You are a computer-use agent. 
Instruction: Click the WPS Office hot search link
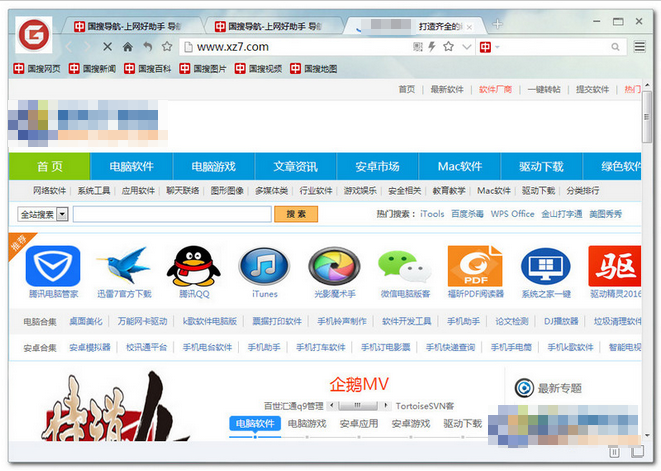(x=512, y=214)
